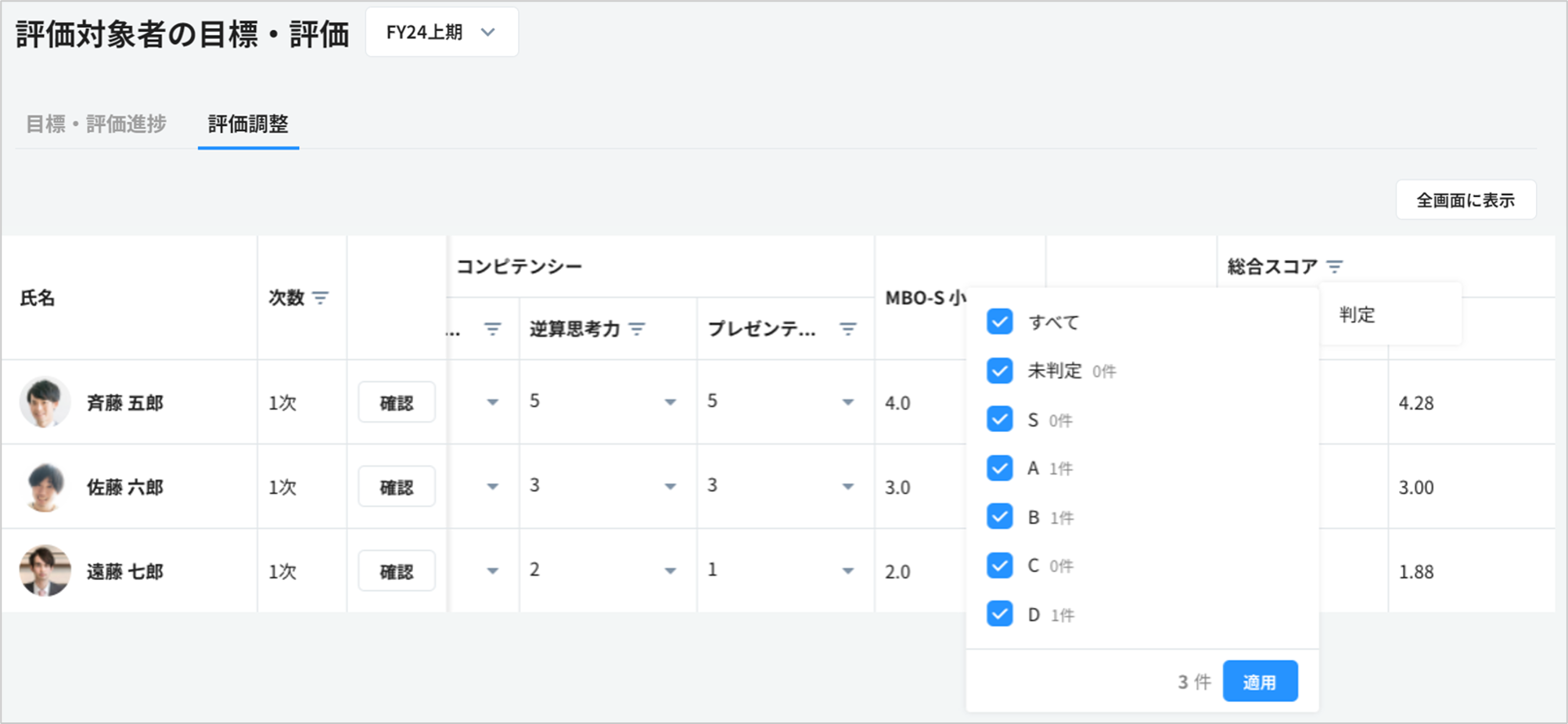Open the FY24上期 period dropdown
Image resolution: width=1568 pixels, height=724 pixels.
[x=441, y=32]
